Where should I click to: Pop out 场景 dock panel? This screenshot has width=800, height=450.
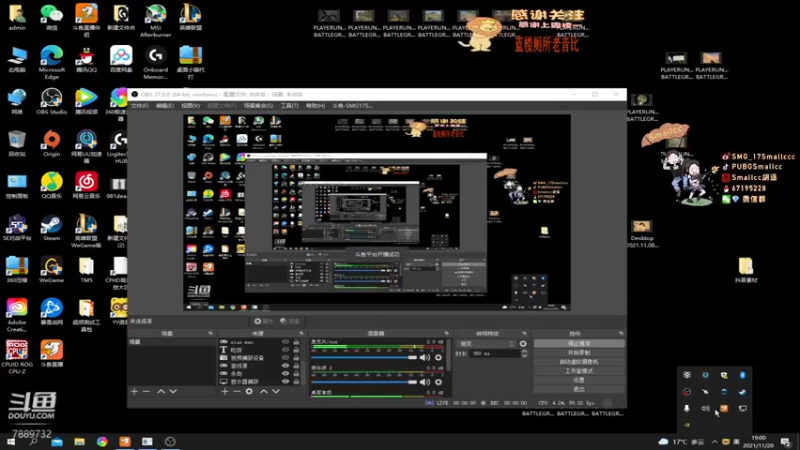pos(210,333)
